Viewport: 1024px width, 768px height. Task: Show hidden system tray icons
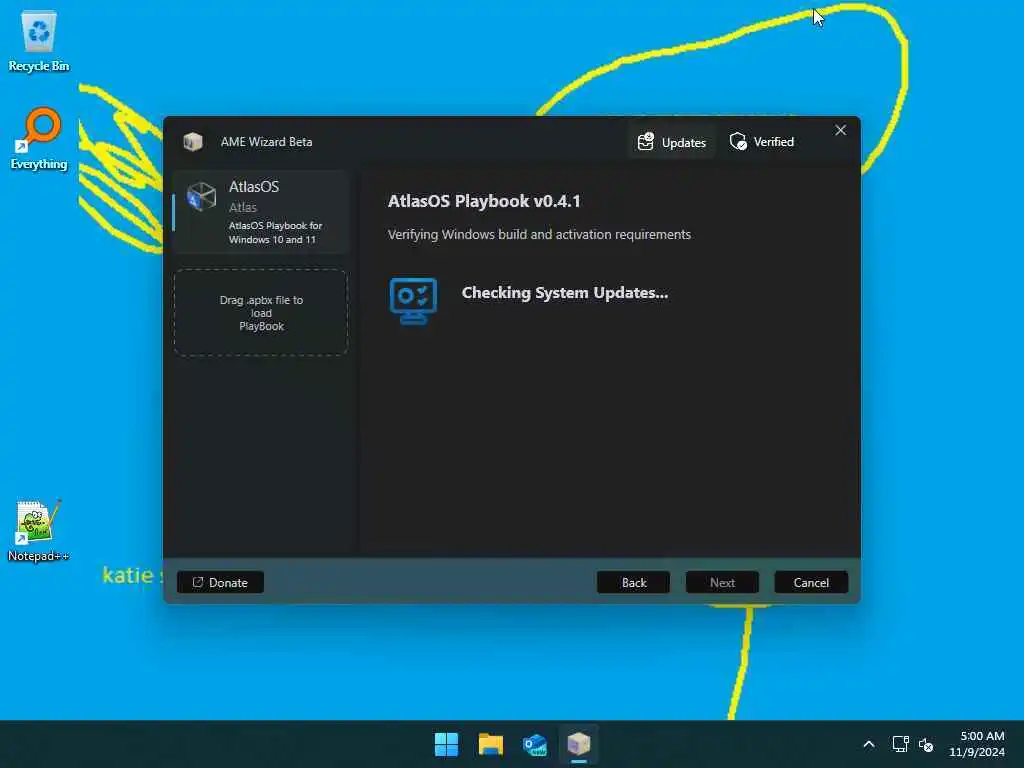[869, 744]
